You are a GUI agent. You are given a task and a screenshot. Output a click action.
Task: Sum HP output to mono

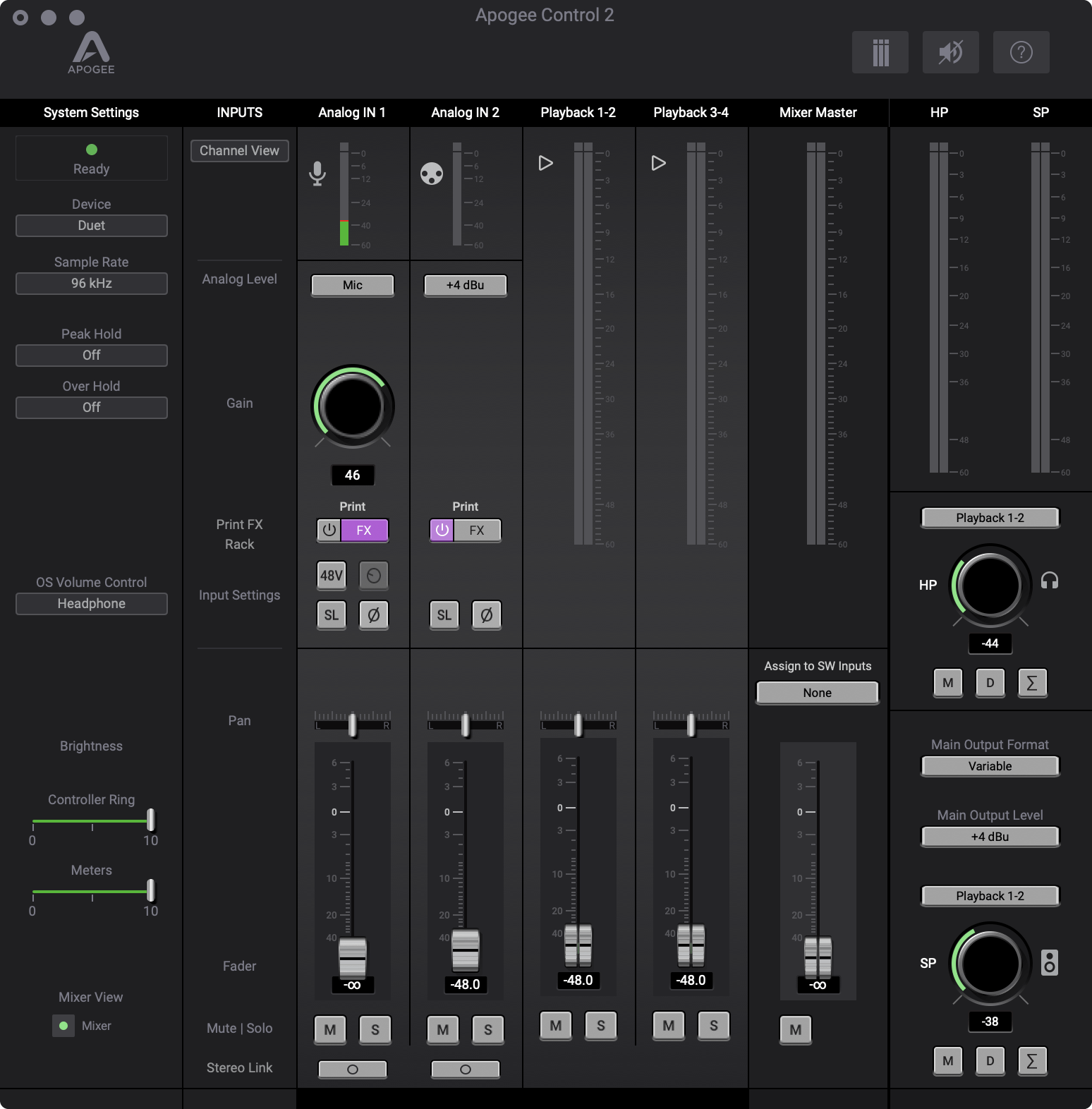1032,682
